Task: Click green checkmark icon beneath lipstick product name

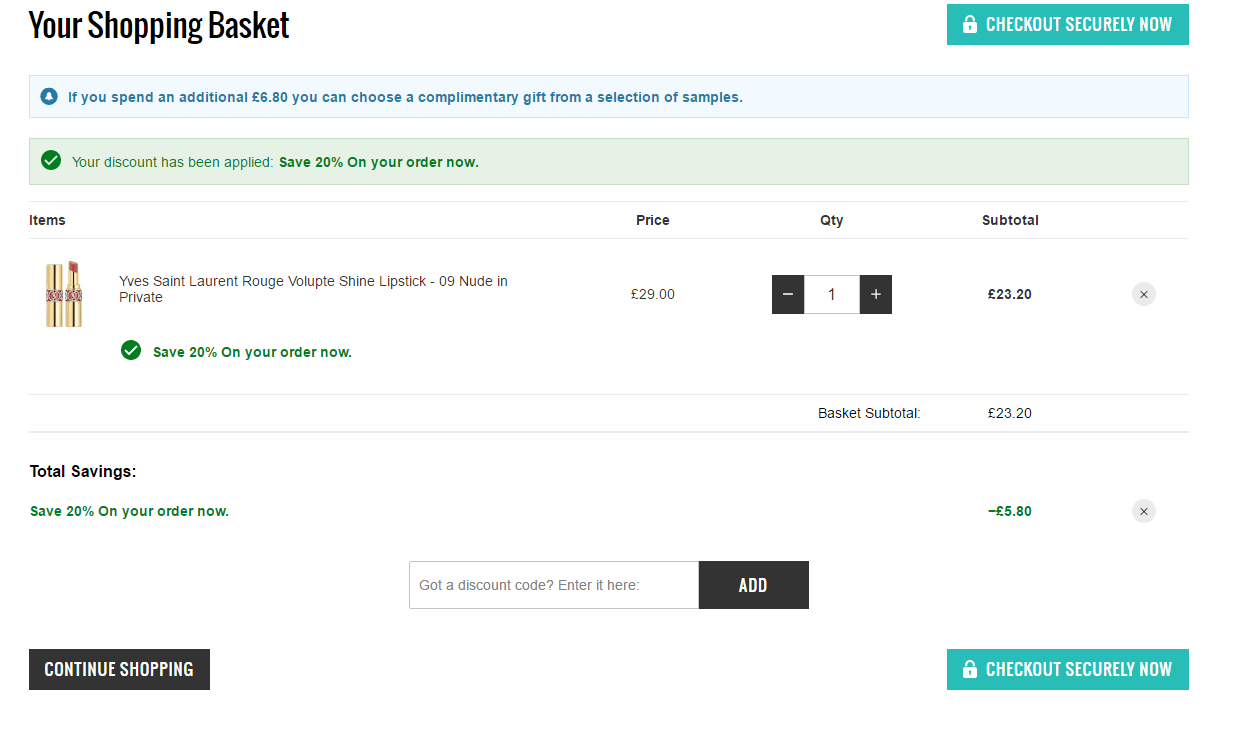Action: pyautogui.click(x=131, y=350)
